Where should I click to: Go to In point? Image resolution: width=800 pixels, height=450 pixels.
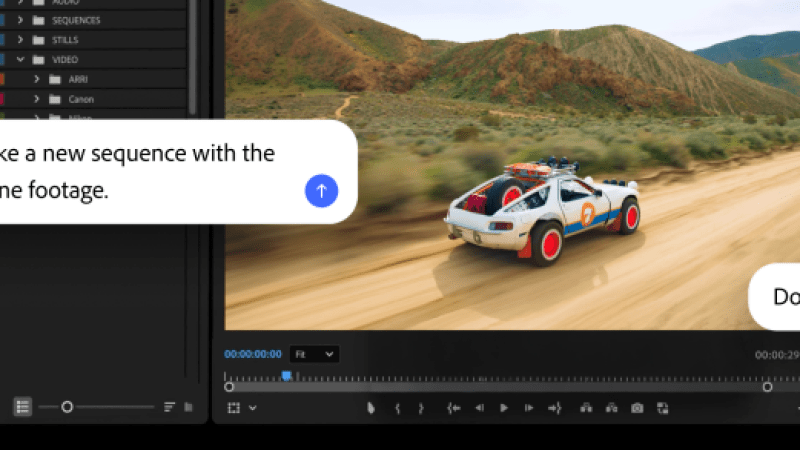454,408
